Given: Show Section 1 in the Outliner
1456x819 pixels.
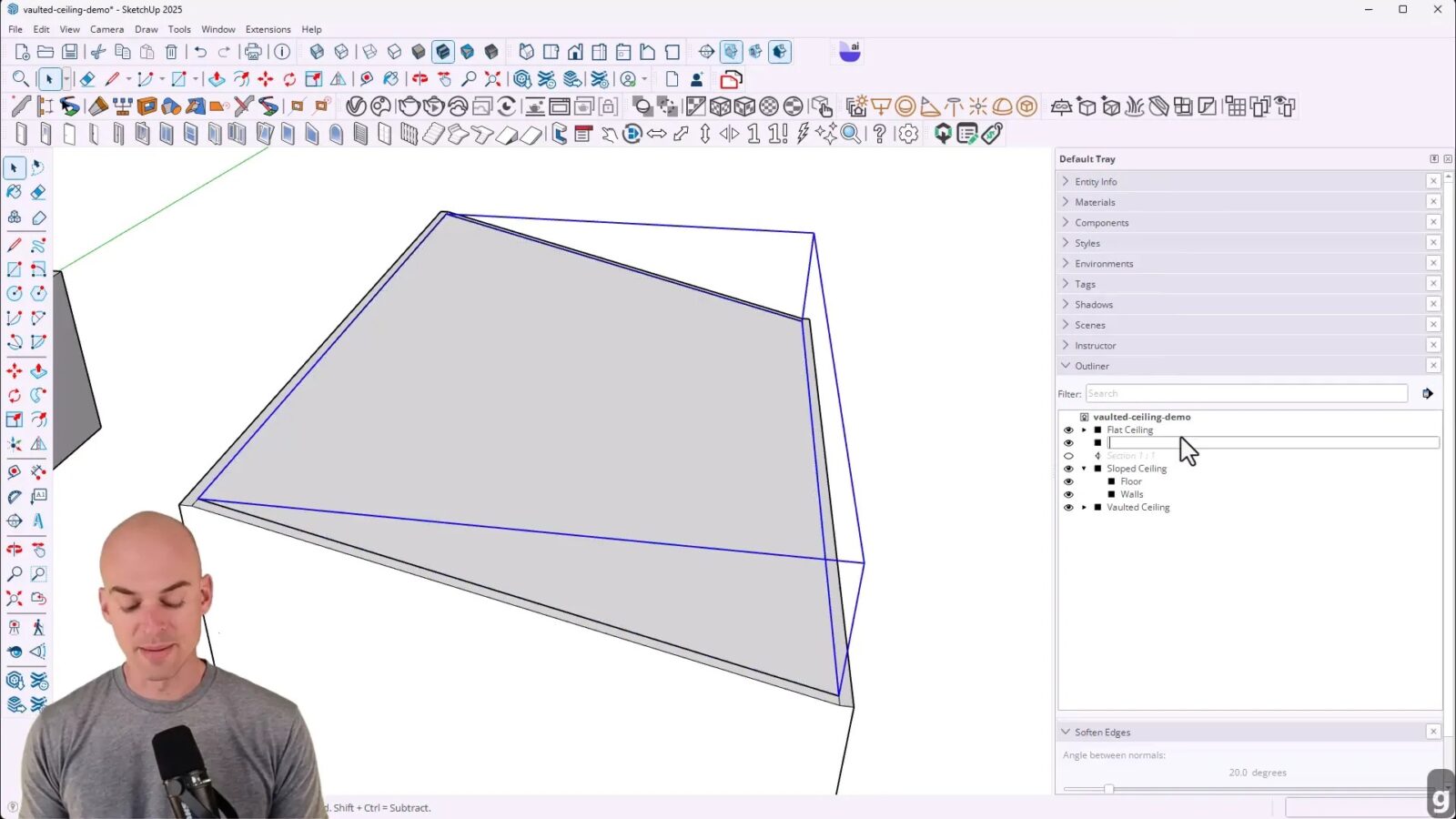Looking at the screenshot, I should tap(1067, 455).
